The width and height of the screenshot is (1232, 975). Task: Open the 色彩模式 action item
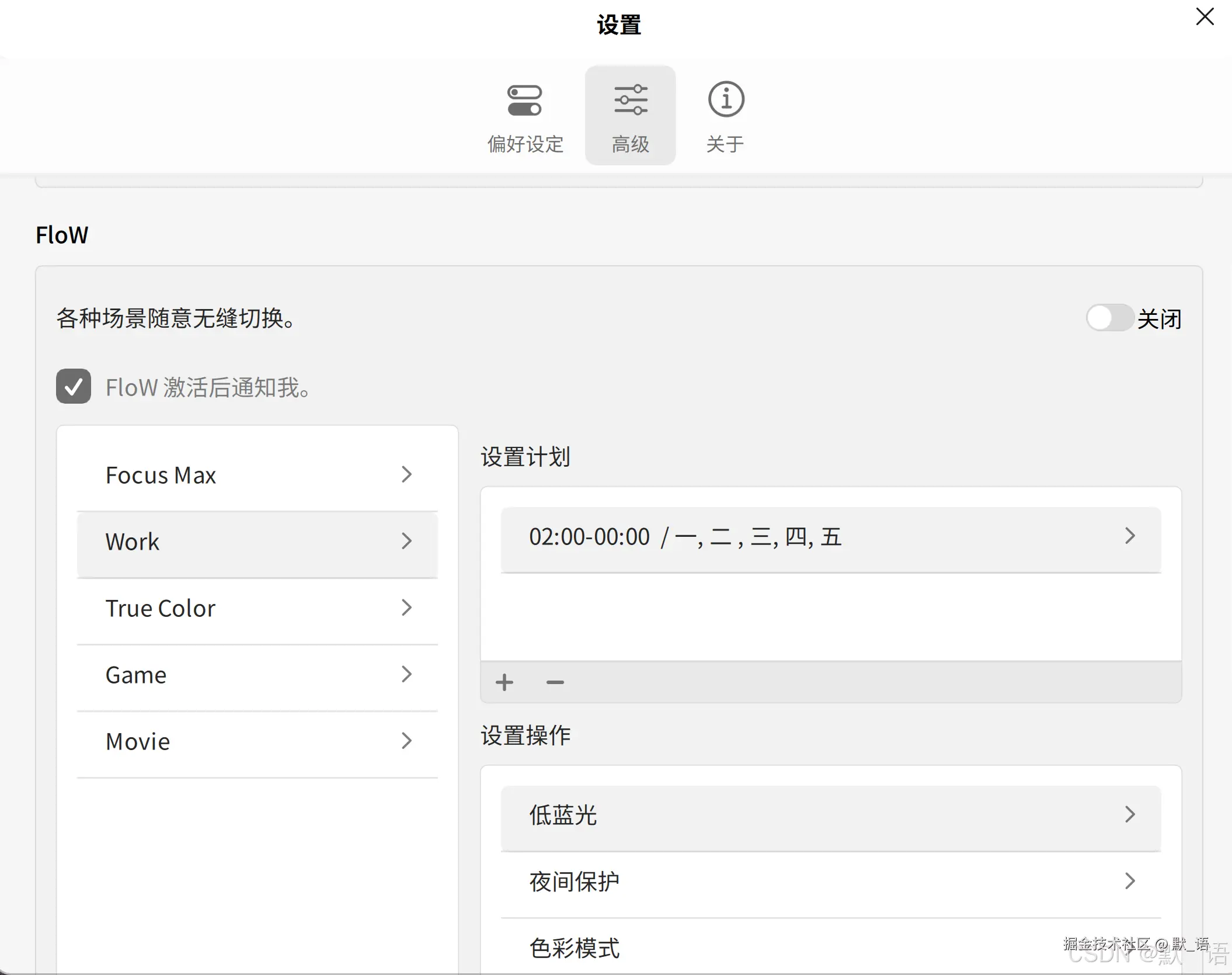coord(575,948)
